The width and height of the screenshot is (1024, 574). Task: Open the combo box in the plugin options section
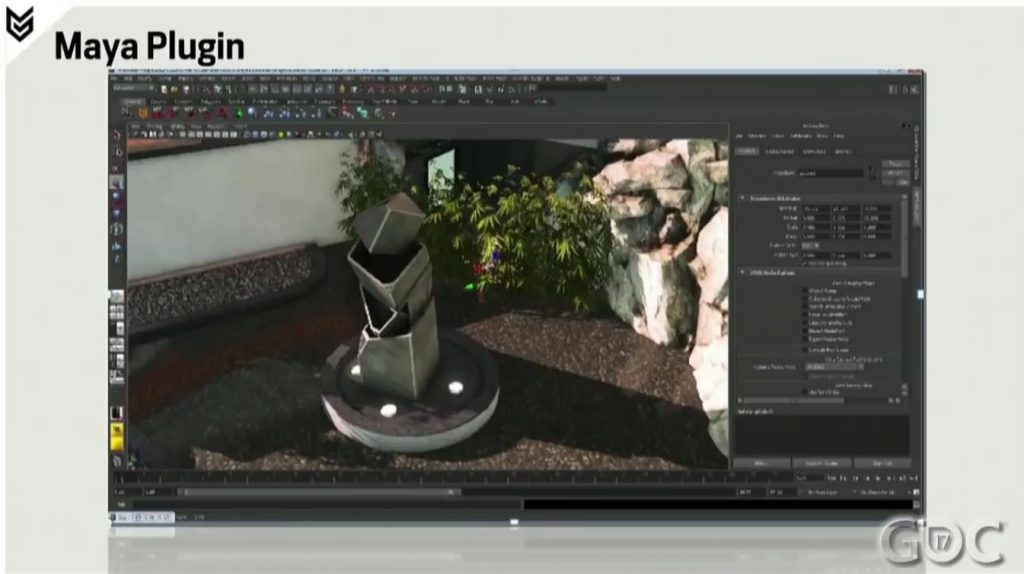click(834, 367)
